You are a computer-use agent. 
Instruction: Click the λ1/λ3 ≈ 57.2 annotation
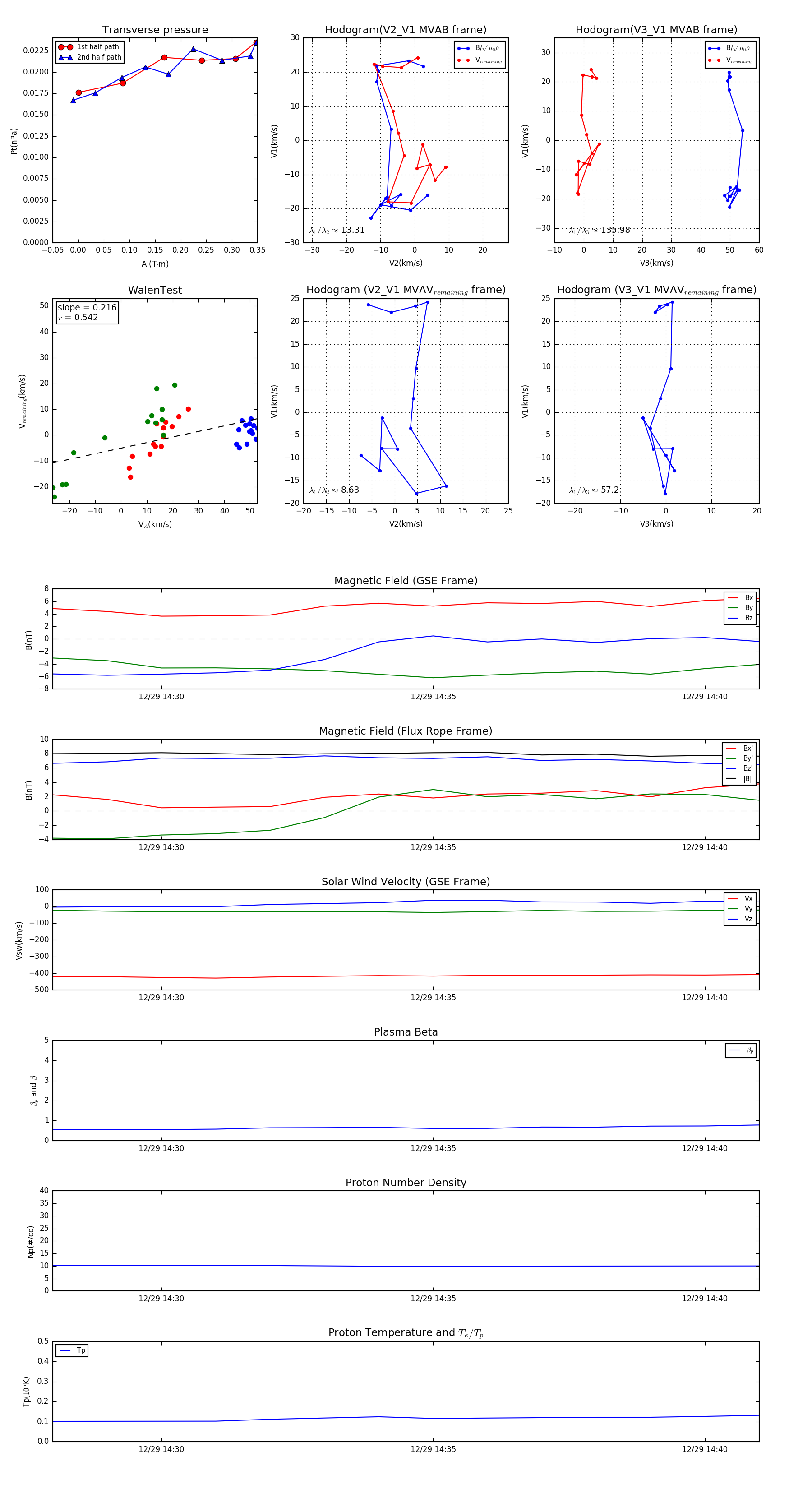(x=594, y=490)
